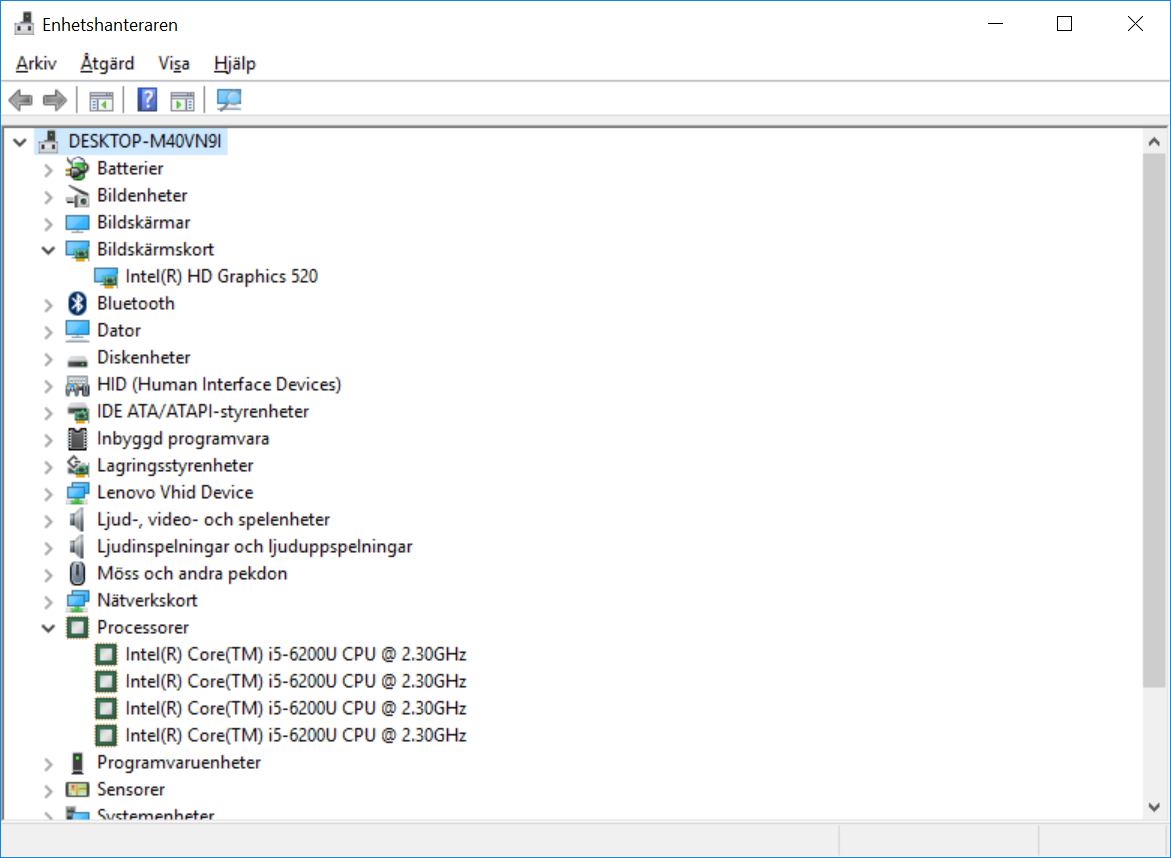Select Intel(R) HD Graphics 520

[x=222, y=276]
